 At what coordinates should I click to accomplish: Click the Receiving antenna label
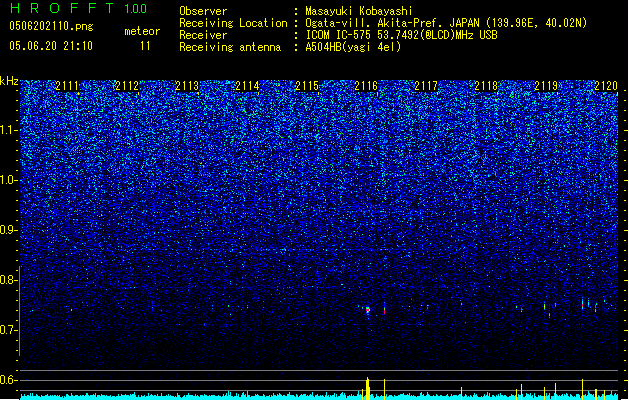(x=230, y=47)
